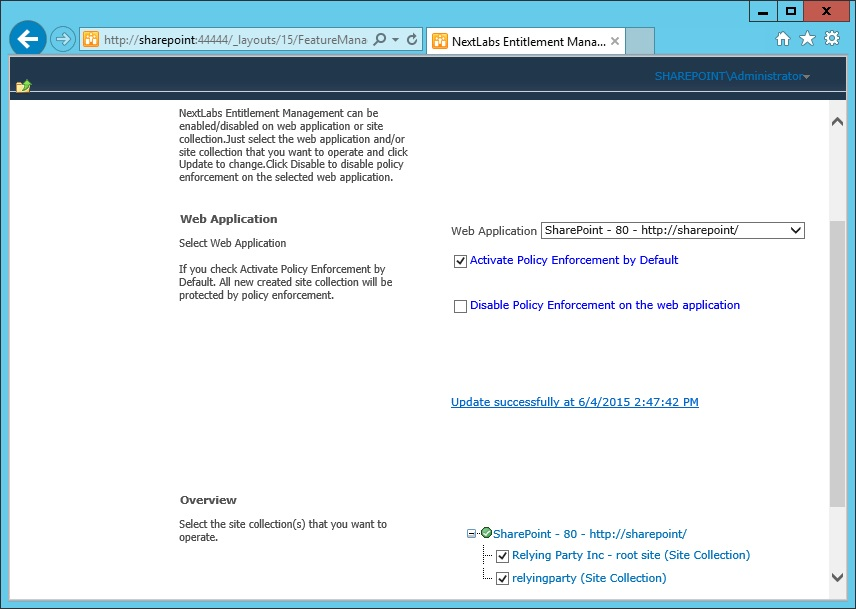The width and height of the screenshot is (856, 609).
Task: Click the search magnifier in address bar
Action: tap(379, 39)
